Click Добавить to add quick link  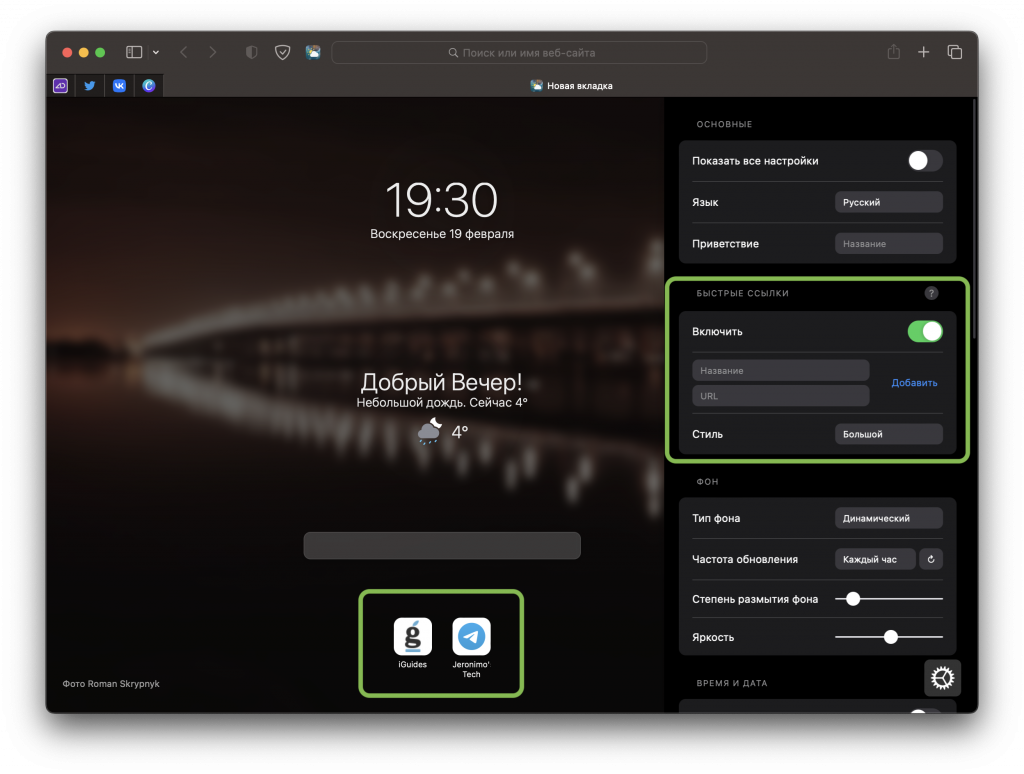(x=914, y=383)
